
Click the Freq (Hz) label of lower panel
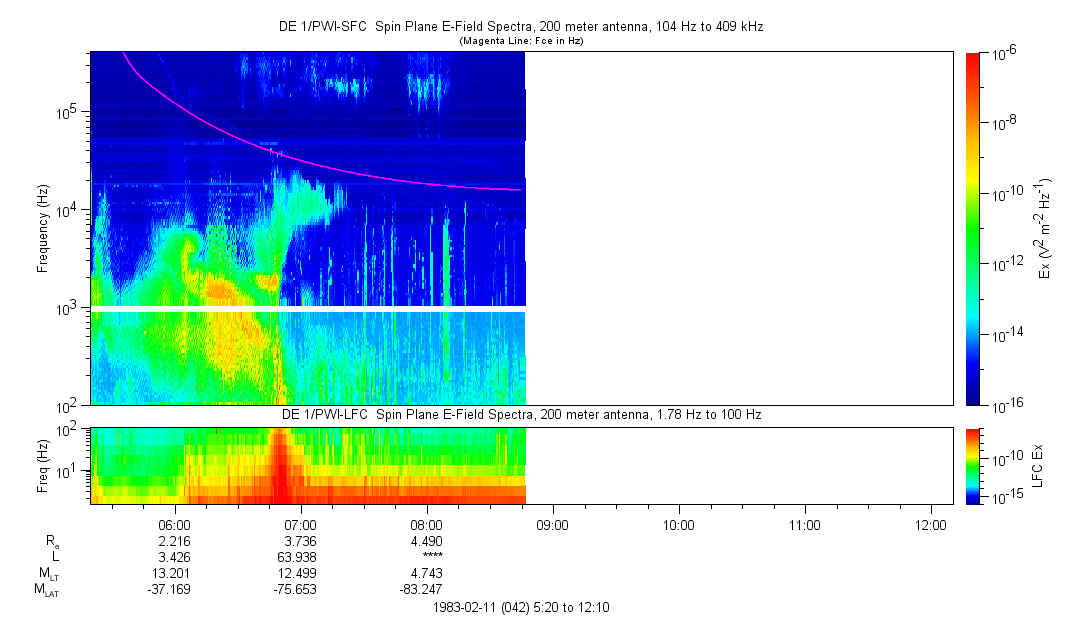point(43,465)
